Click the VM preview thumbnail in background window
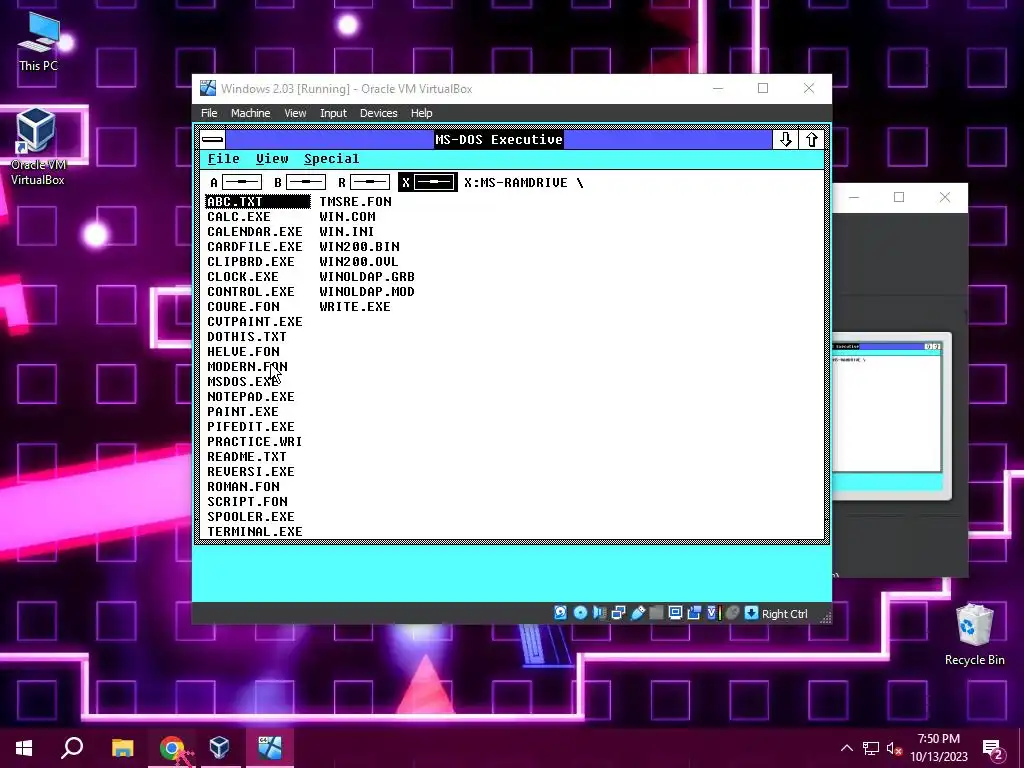The image size is (1024, 768). tap(891, 416)
